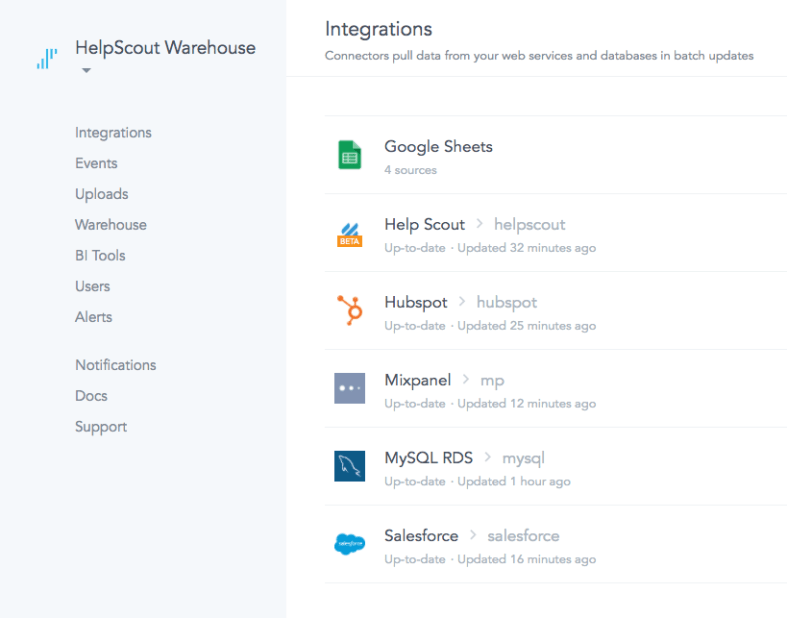Open the Mixpanel integration name
Screen dimensions: 787x618
click(x=418, y=380)
